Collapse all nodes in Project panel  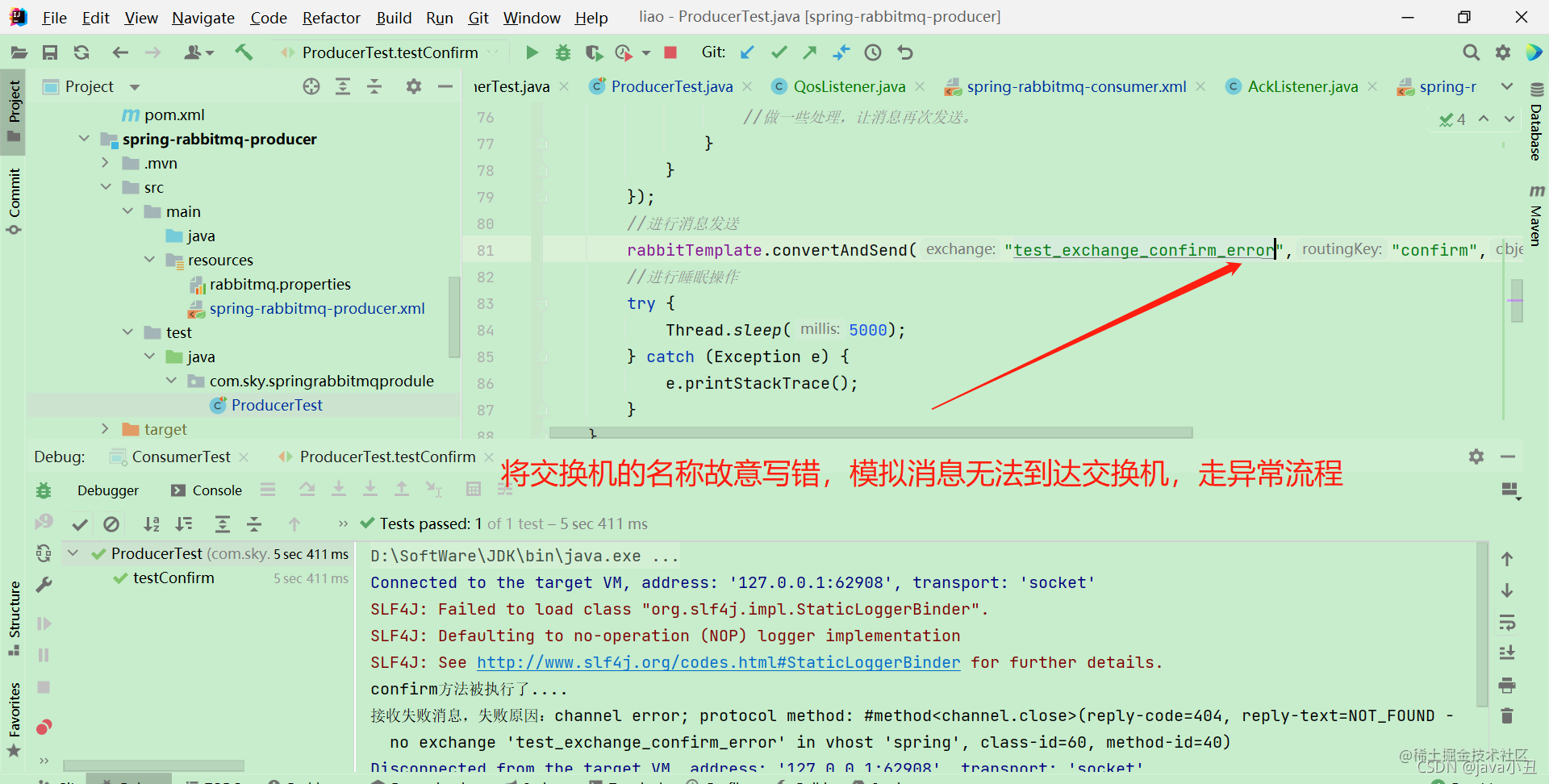374,86
